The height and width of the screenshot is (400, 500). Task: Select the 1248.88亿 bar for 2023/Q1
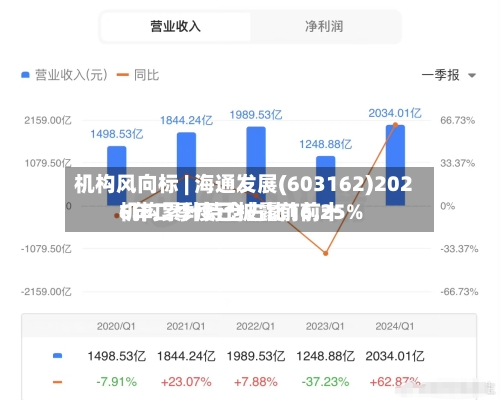click(326, 181)
